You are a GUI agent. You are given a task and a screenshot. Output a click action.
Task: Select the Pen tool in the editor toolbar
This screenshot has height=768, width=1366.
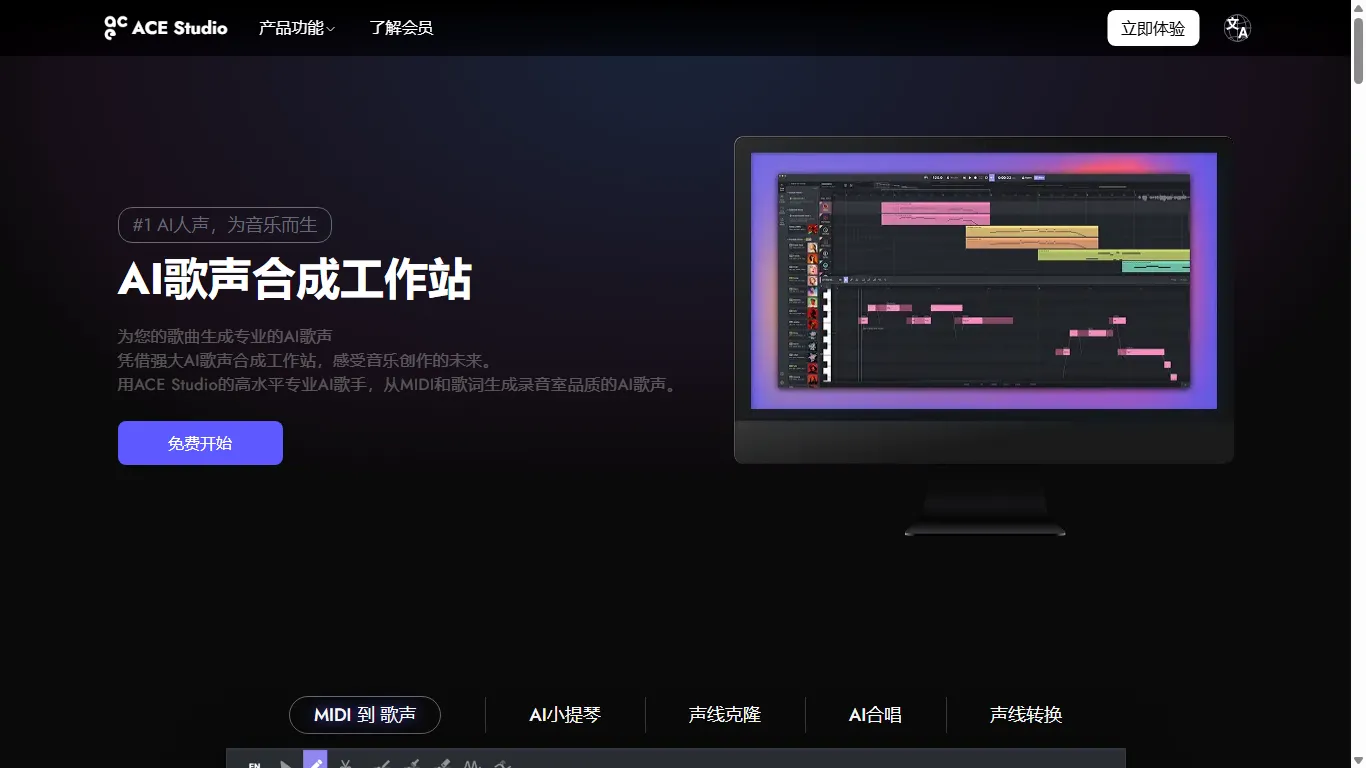tap(315, 765)
